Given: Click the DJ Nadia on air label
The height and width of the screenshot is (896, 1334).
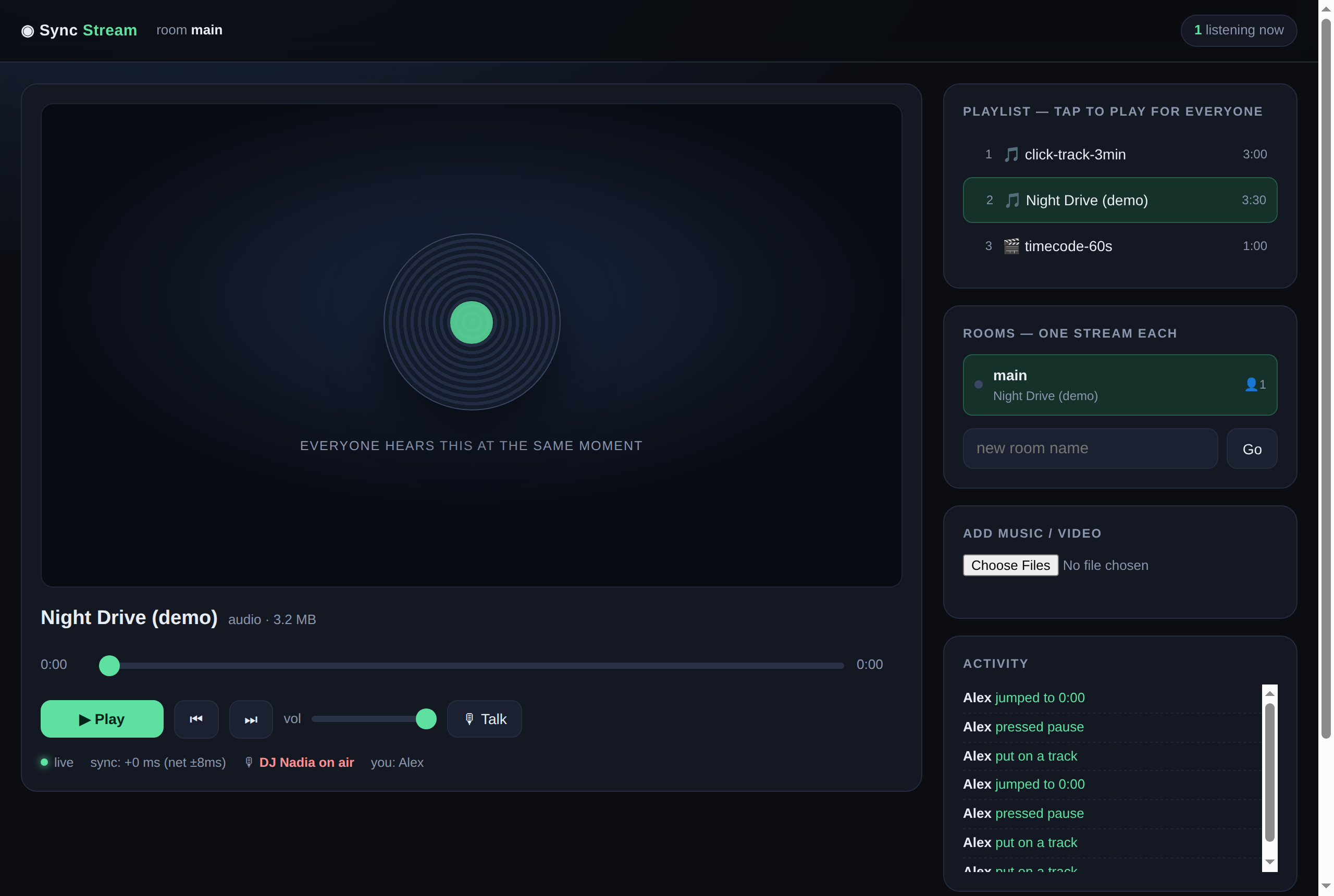Looking at the screenshot, I should (306, 762).
